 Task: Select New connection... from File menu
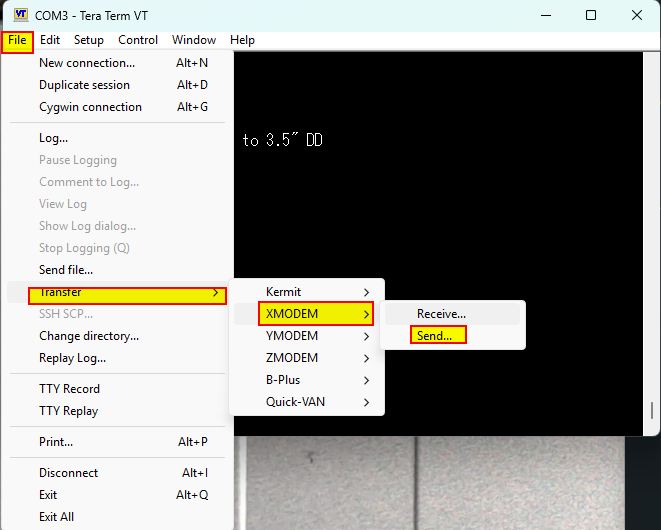[87, 63]
